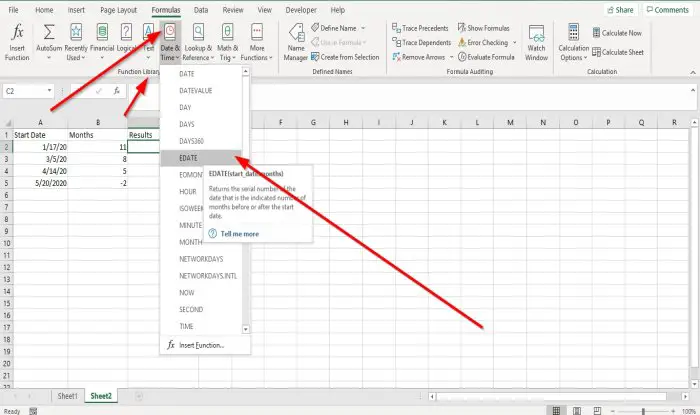Open the Financial functions icon
The width and height of the screenshot is (700, 415).
[102, 32]
